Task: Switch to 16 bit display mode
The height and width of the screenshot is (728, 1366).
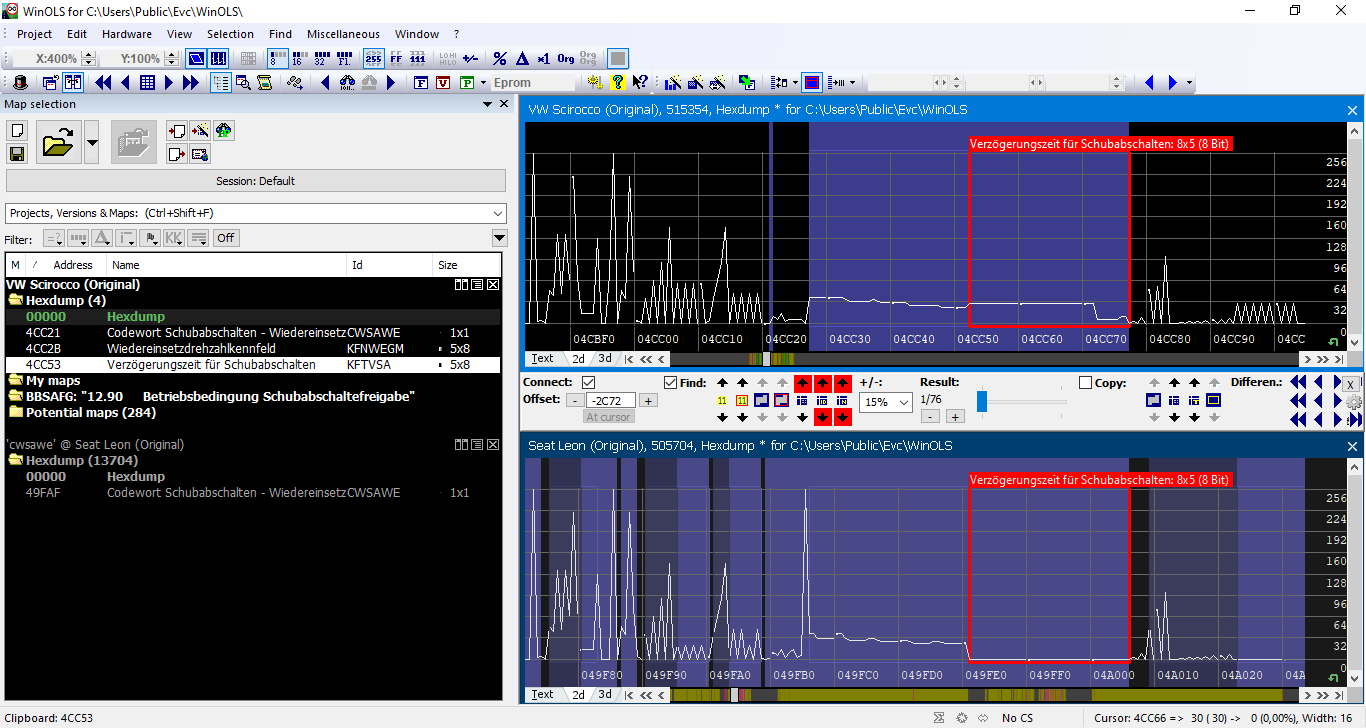Action: click(x=300, y=58)
